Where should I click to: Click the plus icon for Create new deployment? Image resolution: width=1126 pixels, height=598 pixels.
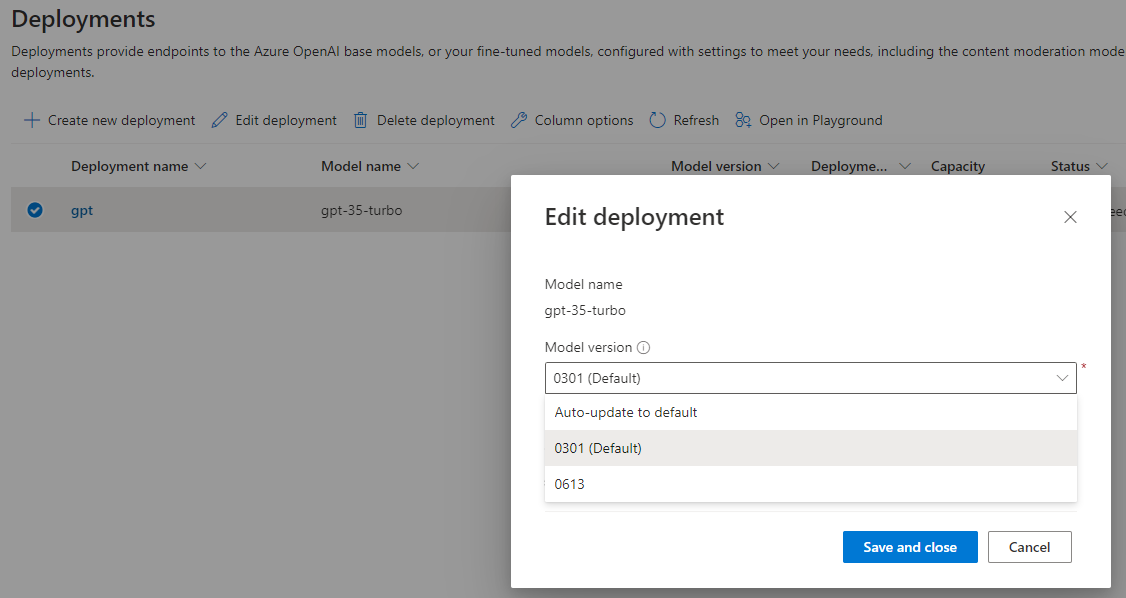[32, 120]
